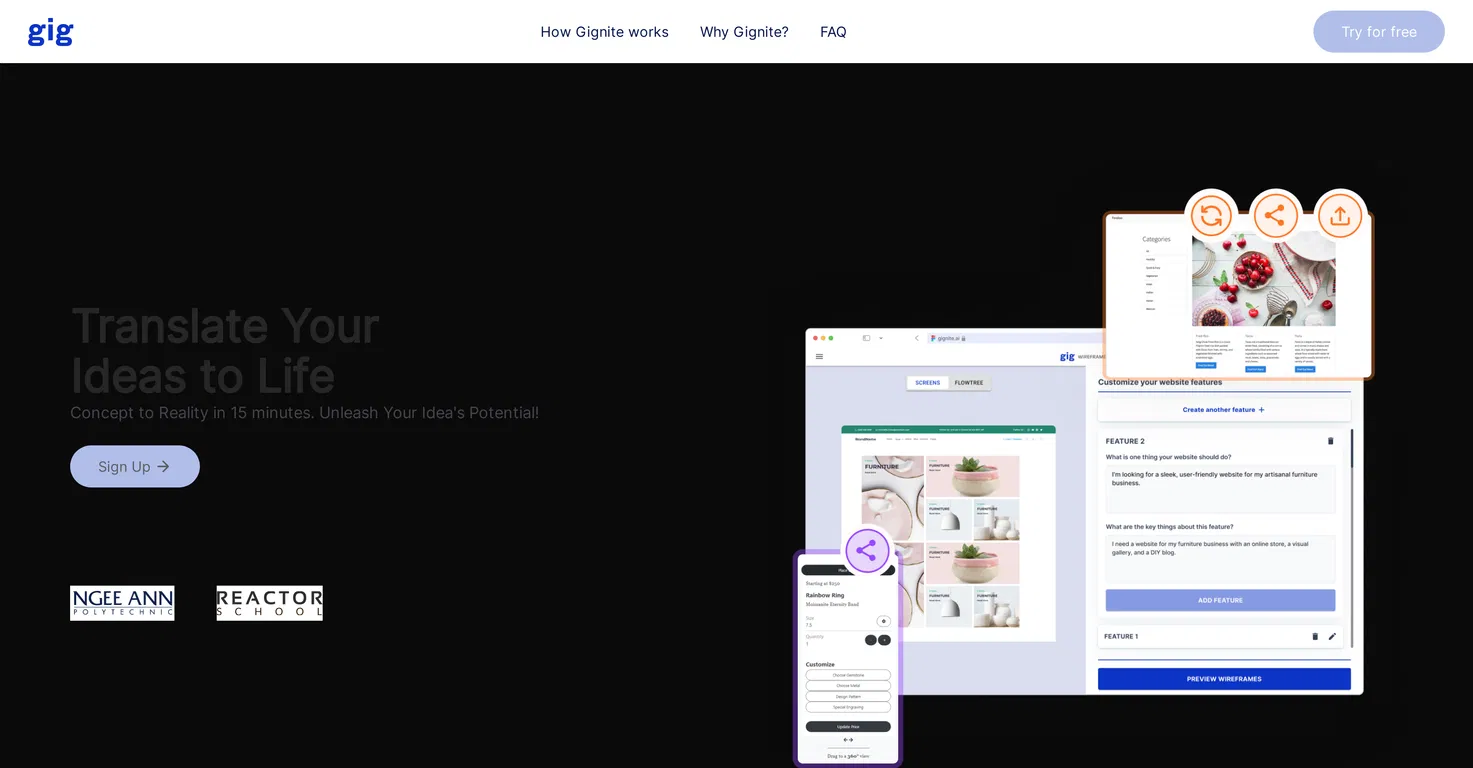Click the Ngee Ann Polytechnic logo

(x=122, y=603)
